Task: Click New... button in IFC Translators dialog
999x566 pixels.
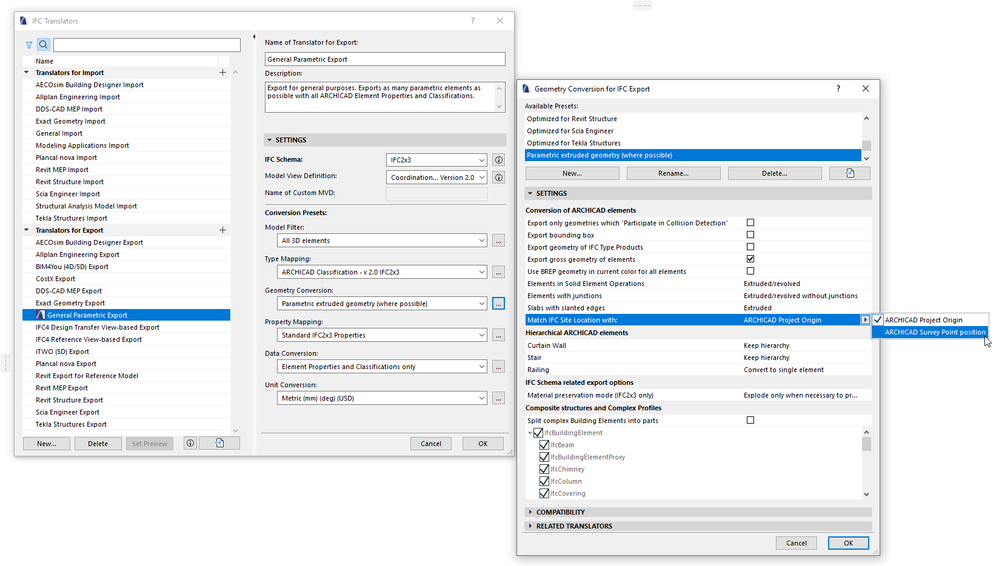Action: tap(46, 444)
